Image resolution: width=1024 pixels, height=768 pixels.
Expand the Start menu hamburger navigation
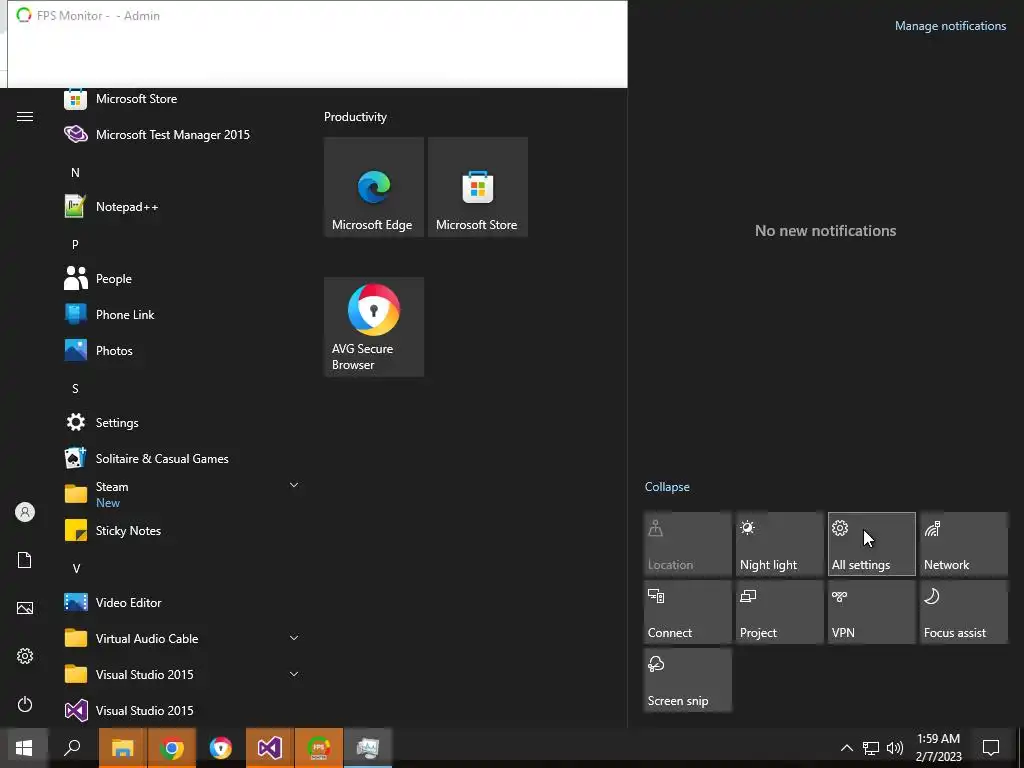pyautogui.click(x=25, y=117)
